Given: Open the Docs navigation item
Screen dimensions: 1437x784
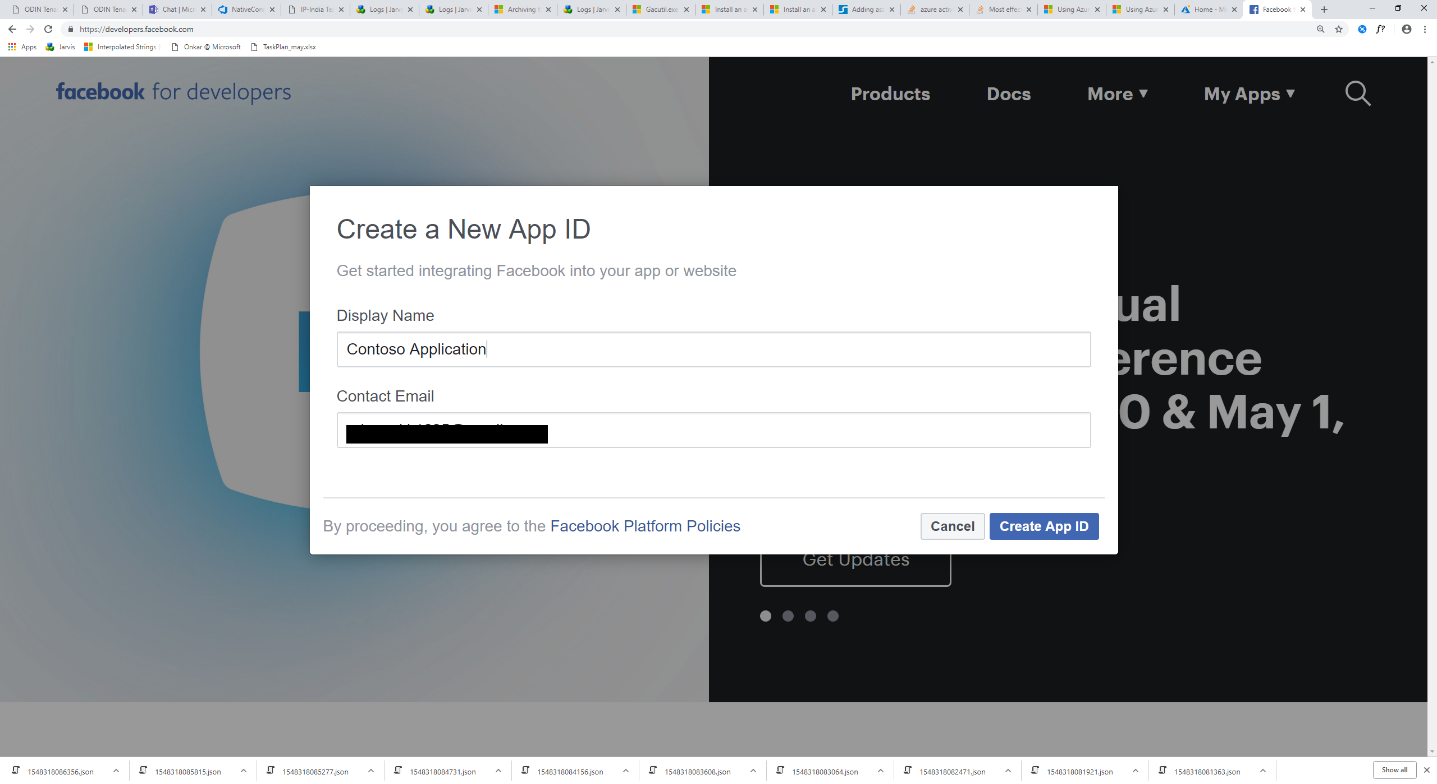Looking at the screenshot, I should 1008,93.
